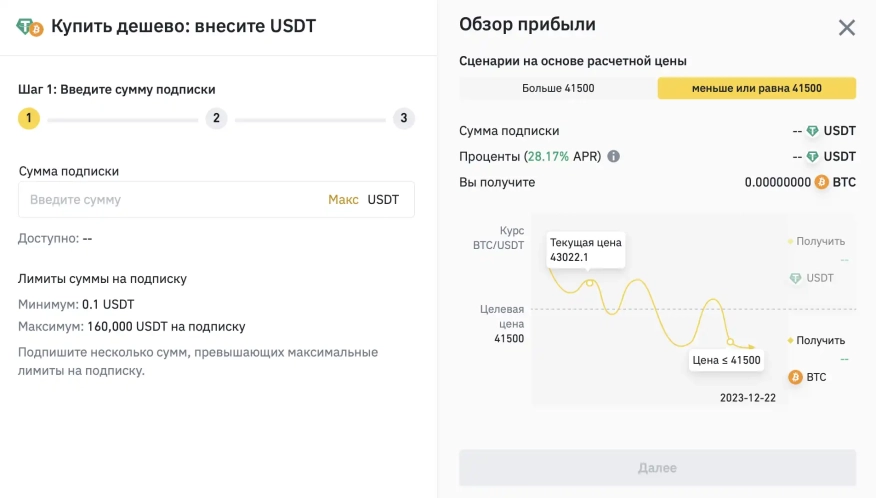The height and width of the screenshot is (498, 876).
Task: Click the "Текущая цена 43022.1" tooltip
Action: click(x=586, y=250)
